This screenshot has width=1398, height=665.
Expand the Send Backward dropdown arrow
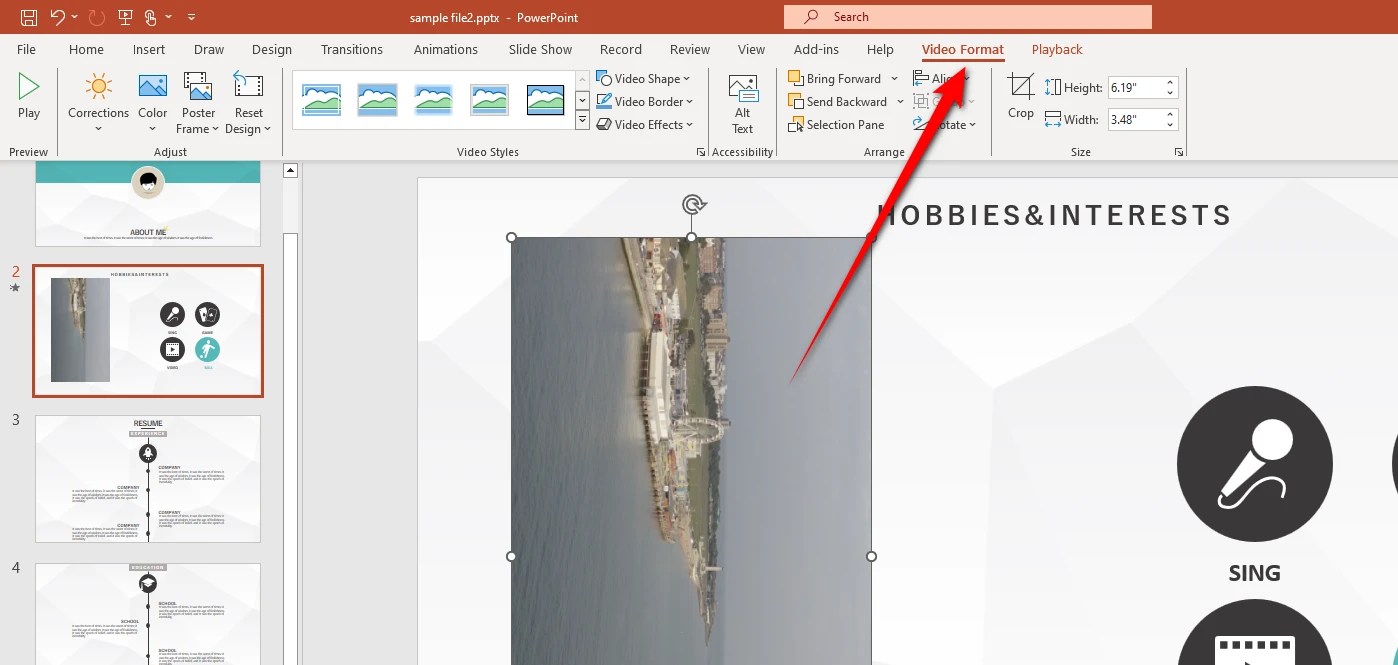(x=899, y=101)
